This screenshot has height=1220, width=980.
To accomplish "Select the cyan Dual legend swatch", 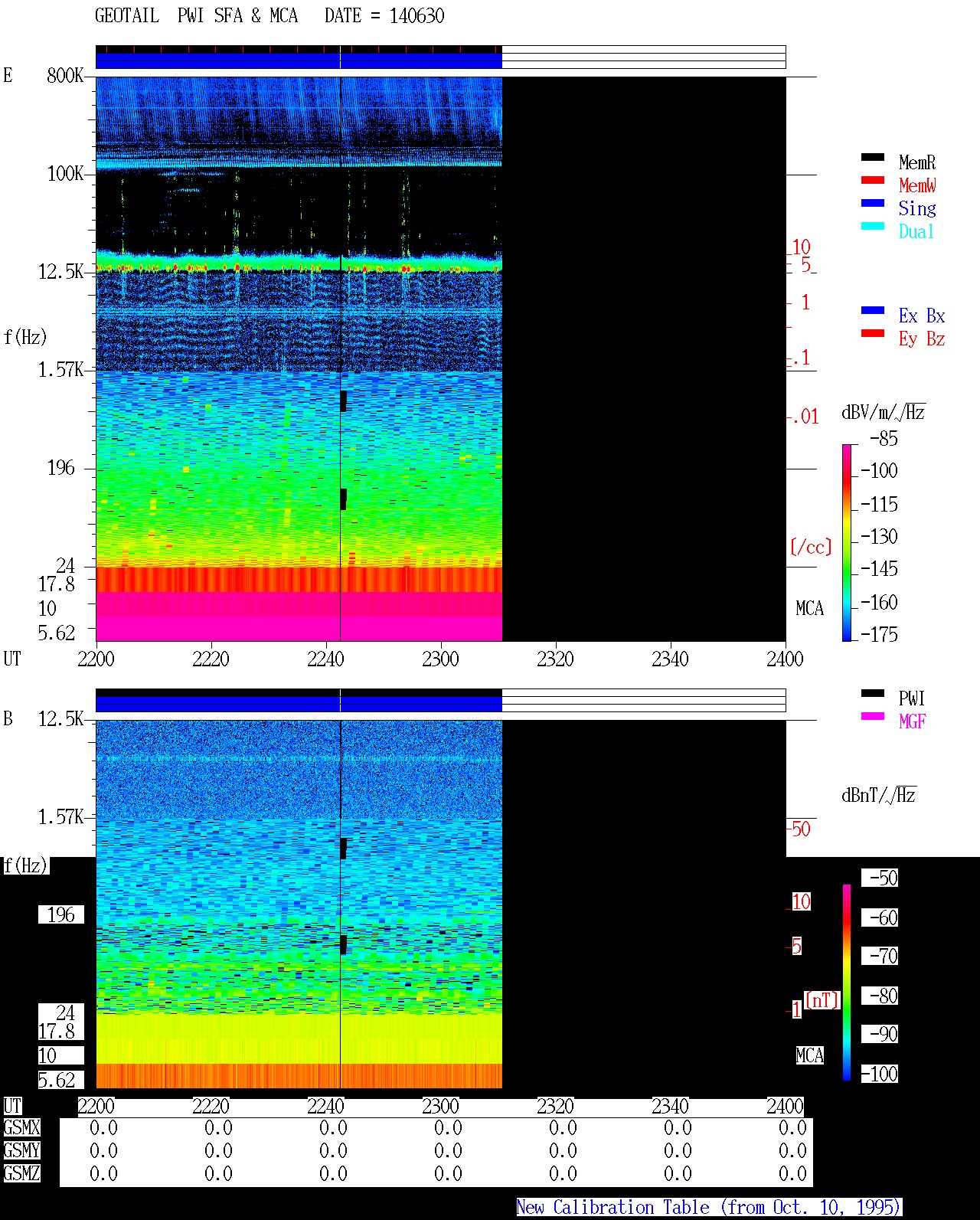I will point(873,226).
